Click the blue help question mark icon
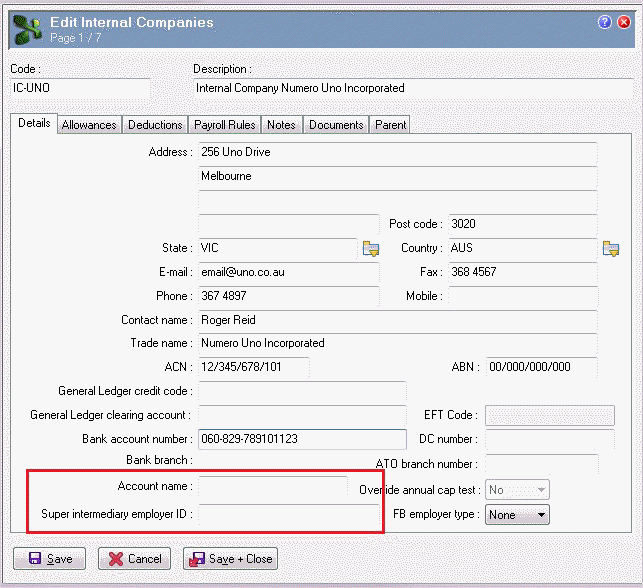This screenshot has width=643, height=588. (605, 22)
